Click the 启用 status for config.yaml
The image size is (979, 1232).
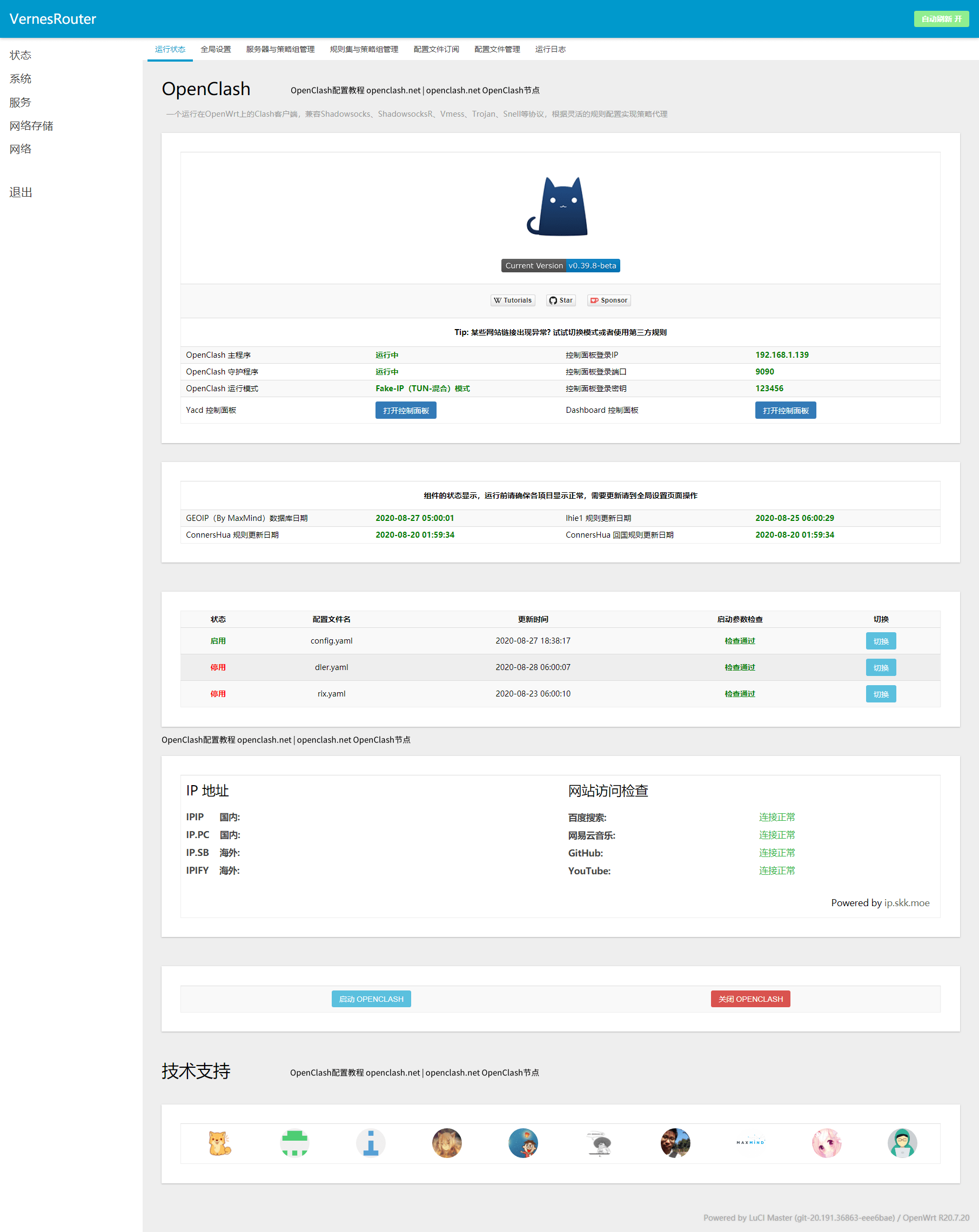click(218, 640)
